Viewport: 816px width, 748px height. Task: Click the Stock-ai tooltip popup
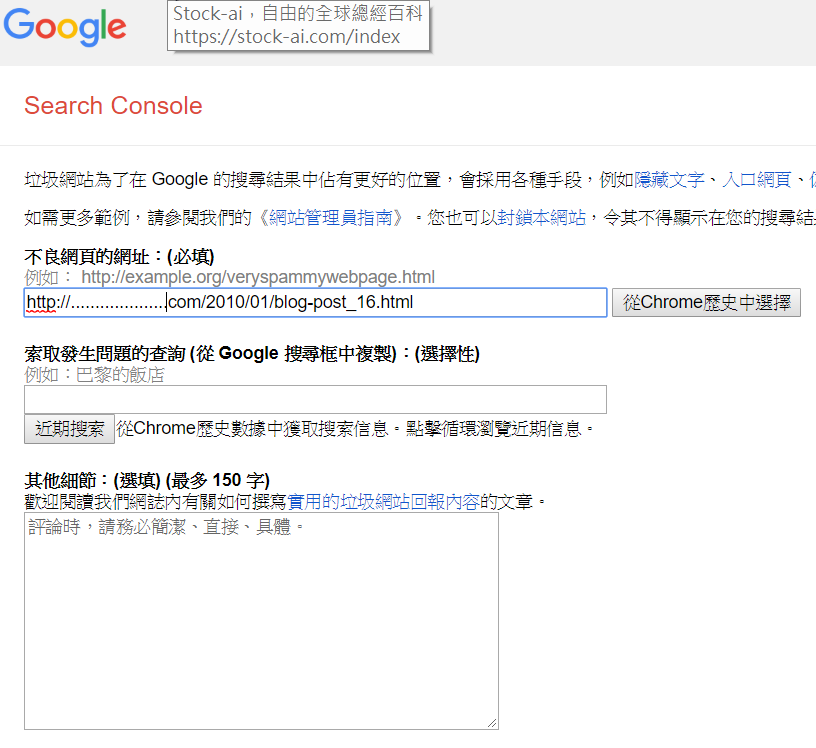(x=299, y=26)
